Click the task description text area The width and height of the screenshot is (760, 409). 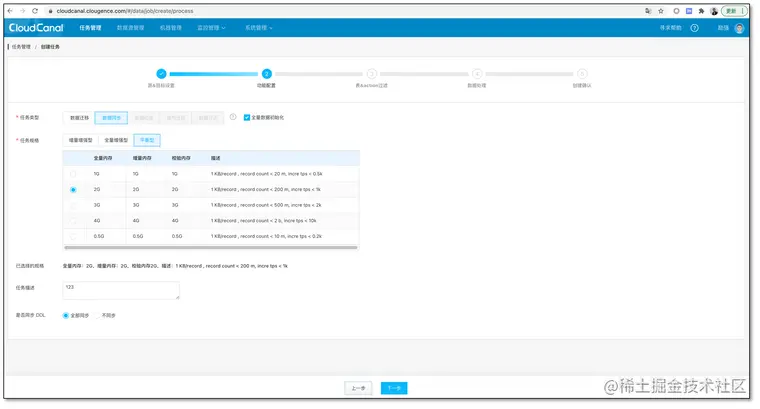[x=121, y=290]
